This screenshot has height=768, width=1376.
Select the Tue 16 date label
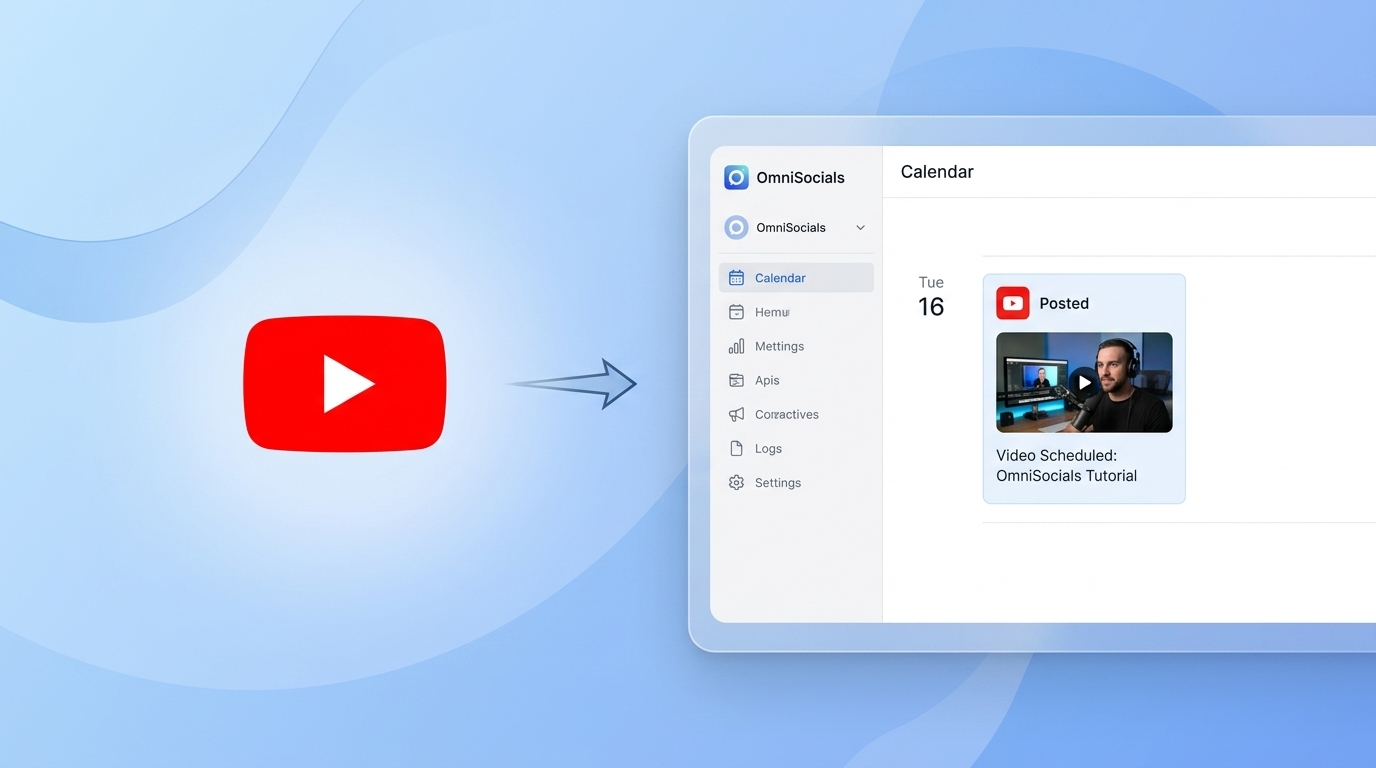931,297
